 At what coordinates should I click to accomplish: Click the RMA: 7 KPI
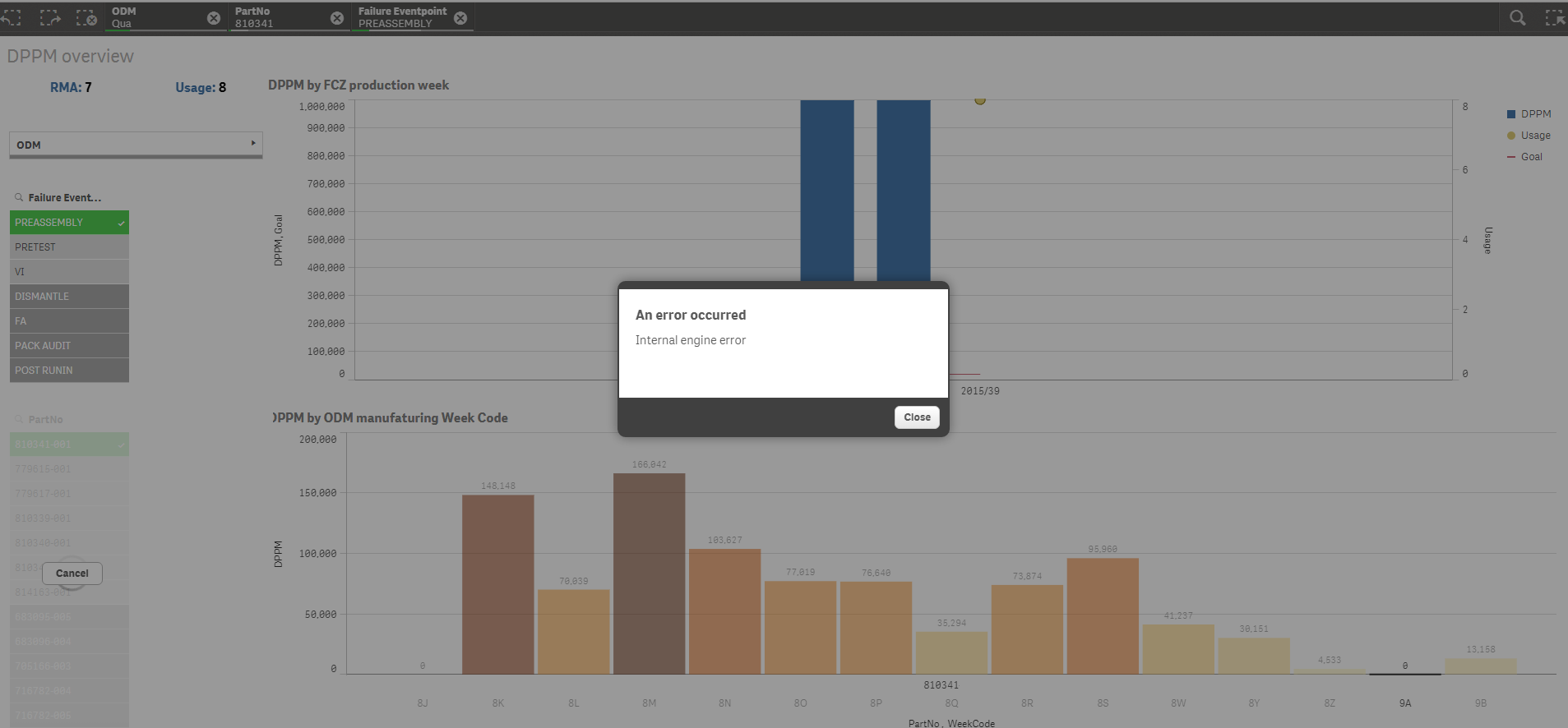pos(71,87)
